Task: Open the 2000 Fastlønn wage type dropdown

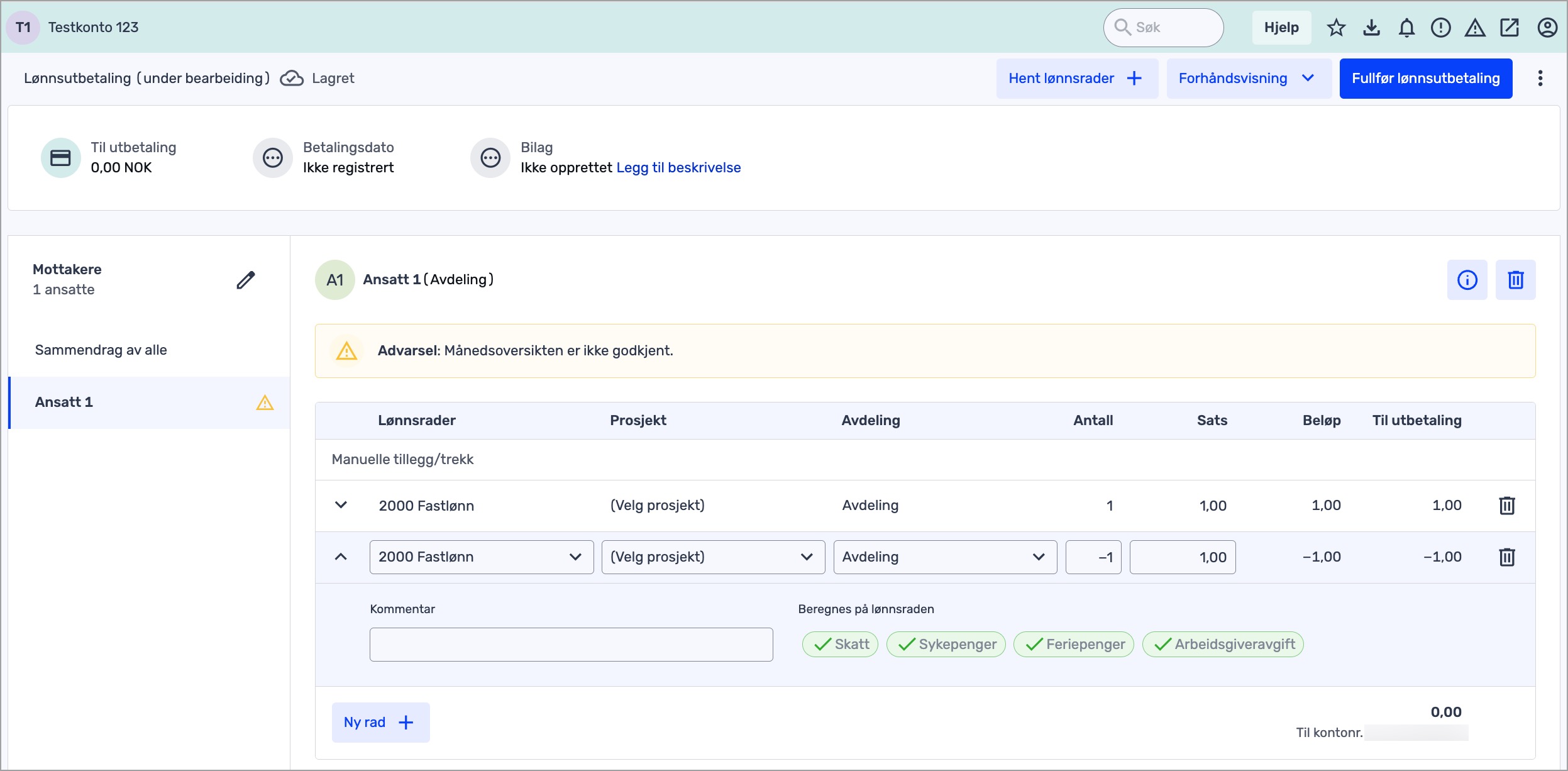Action: (482, 557)
